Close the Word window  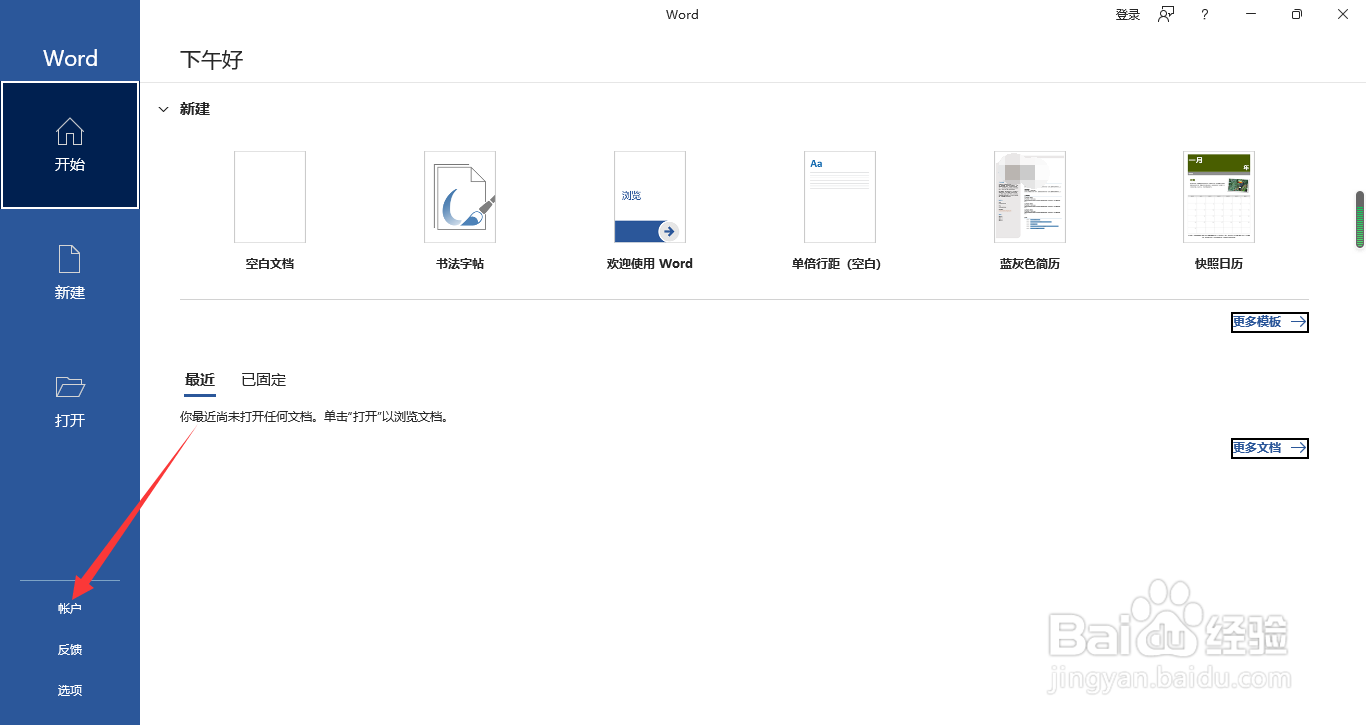click(1343, 14)
